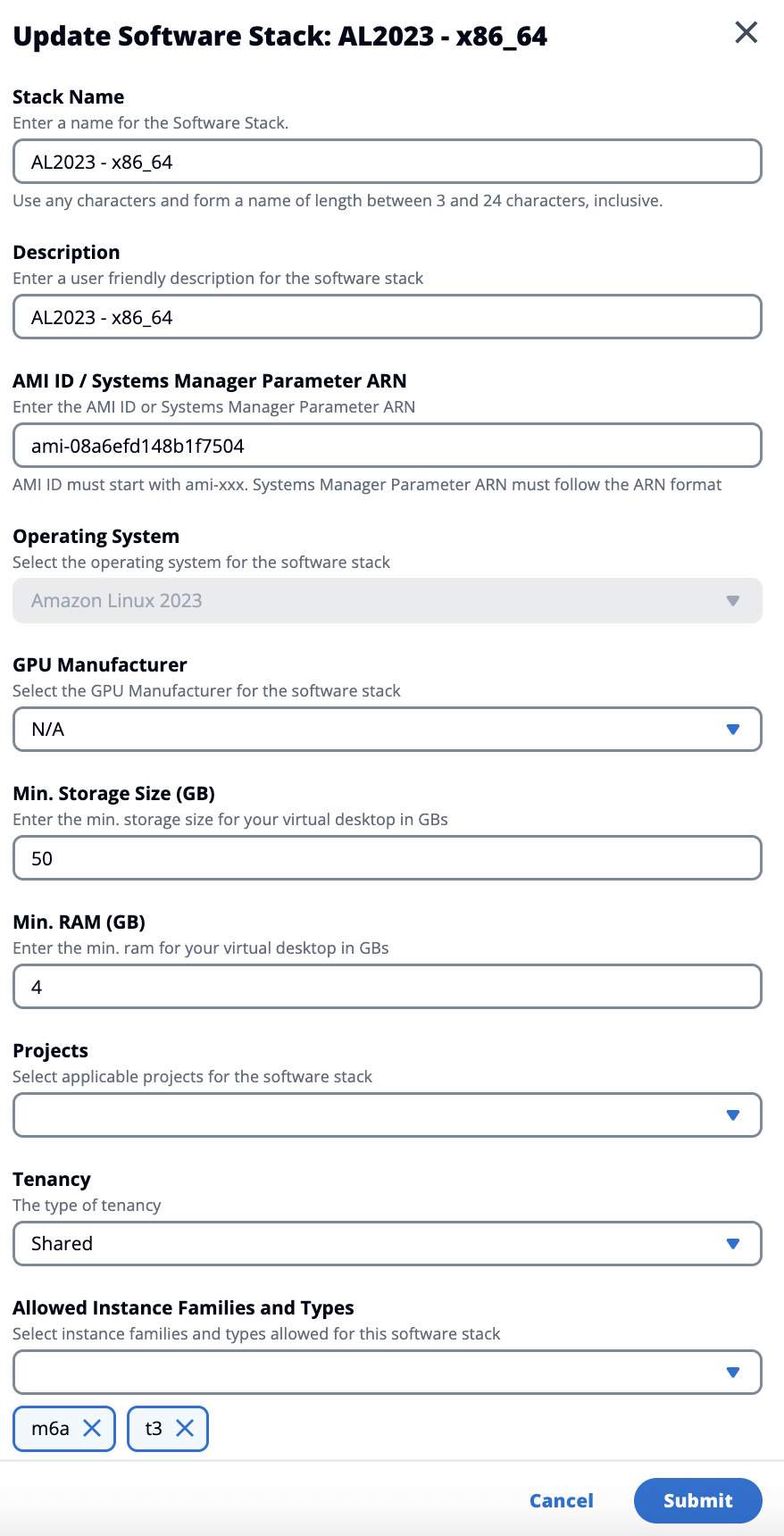Click the Tenancy dropdown arrow icon

point(733,1244)
